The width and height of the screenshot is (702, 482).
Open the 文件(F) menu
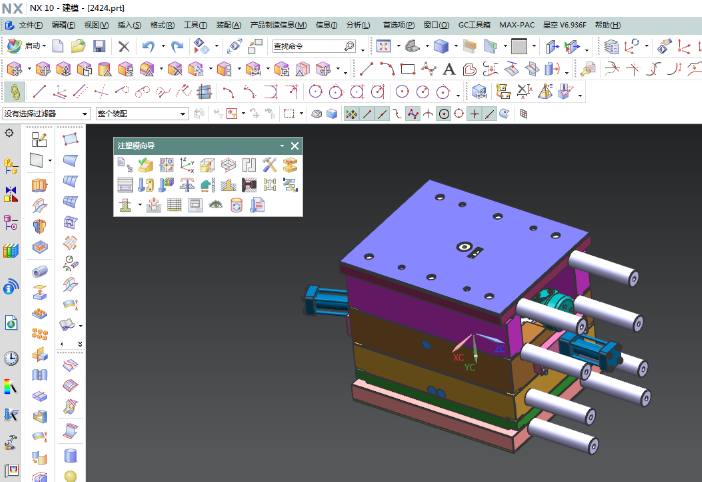tap(29, 24)
